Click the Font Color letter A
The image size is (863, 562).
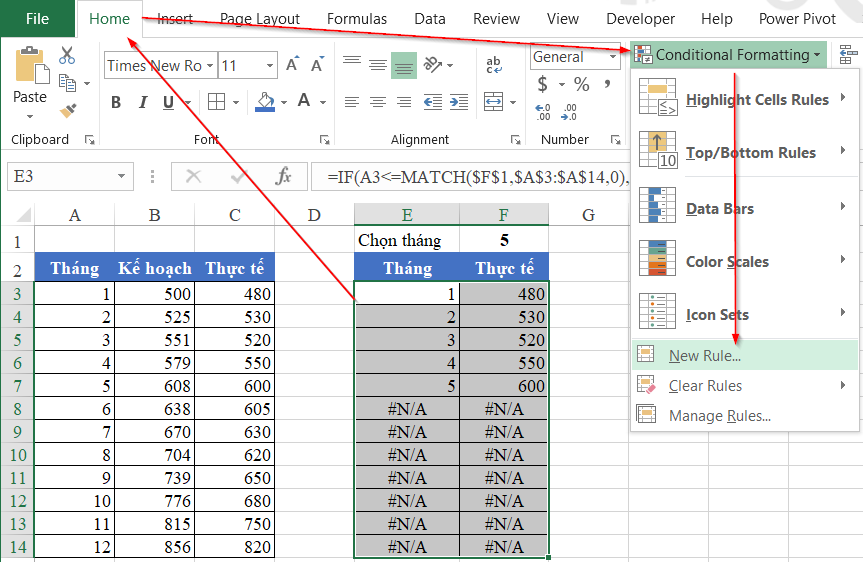pos(304,101)
